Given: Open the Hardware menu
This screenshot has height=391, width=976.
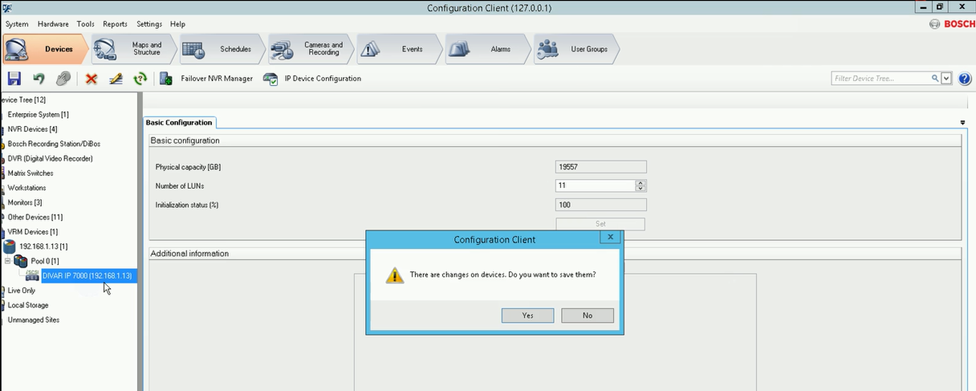Looking at the screenshot, I should pos(53,24).
